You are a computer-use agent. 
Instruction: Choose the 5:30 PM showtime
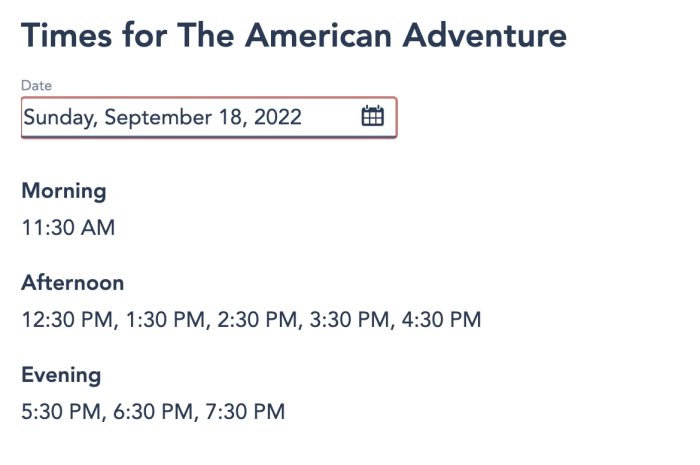(61, 411)
